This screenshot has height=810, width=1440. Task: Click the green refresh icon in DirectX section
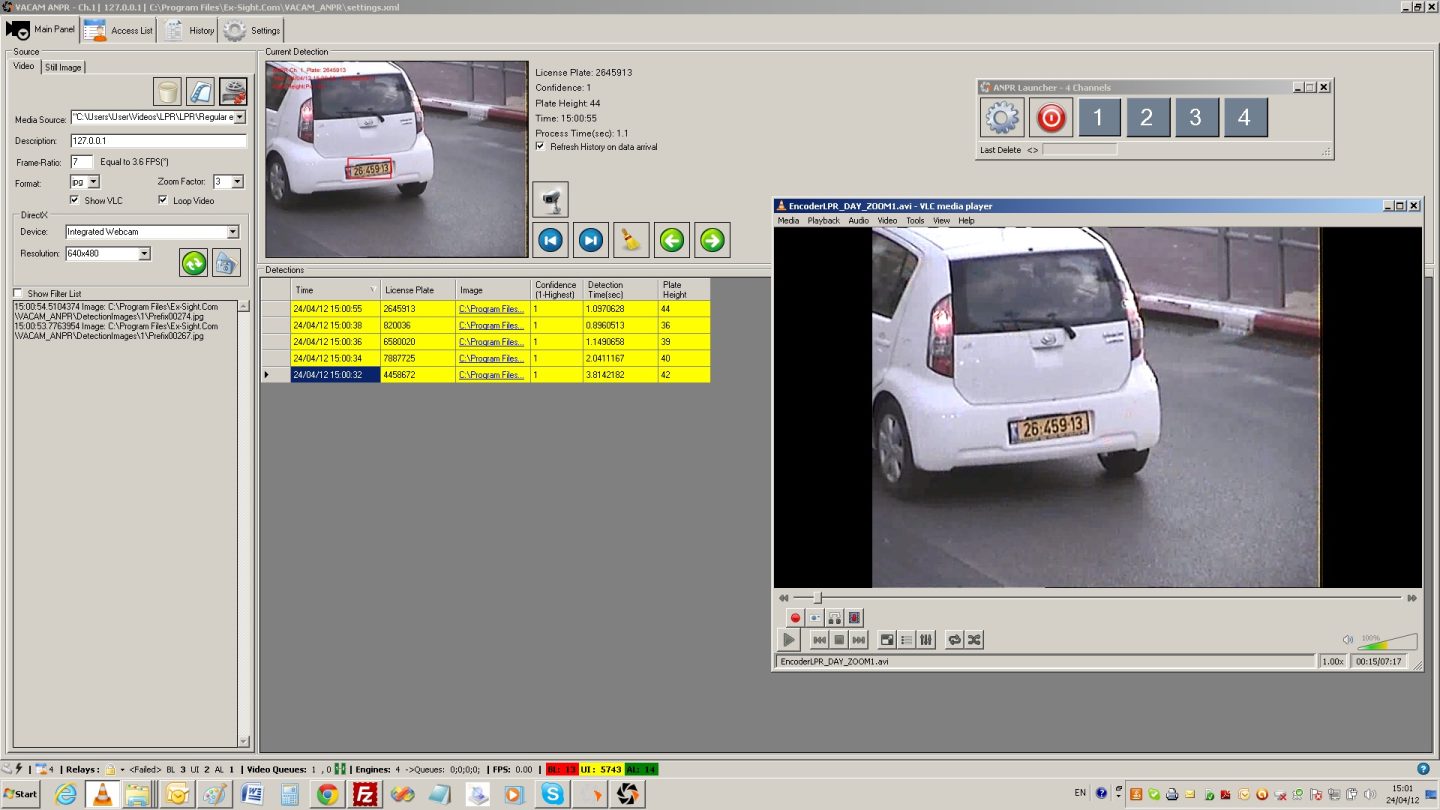pos(195,263)
